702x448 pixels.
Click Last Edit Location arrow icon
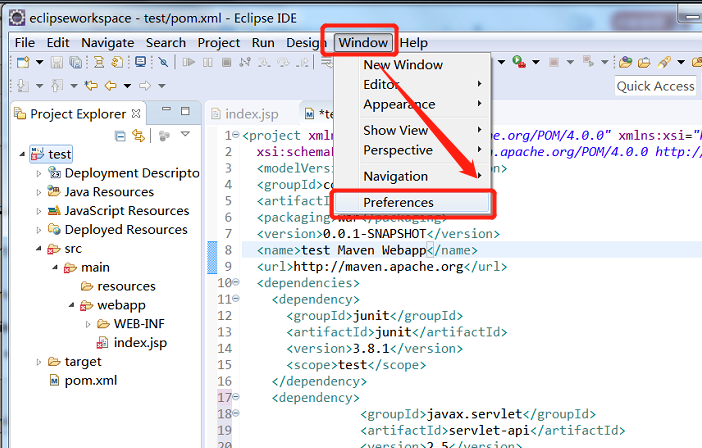(x=91, y=85)
